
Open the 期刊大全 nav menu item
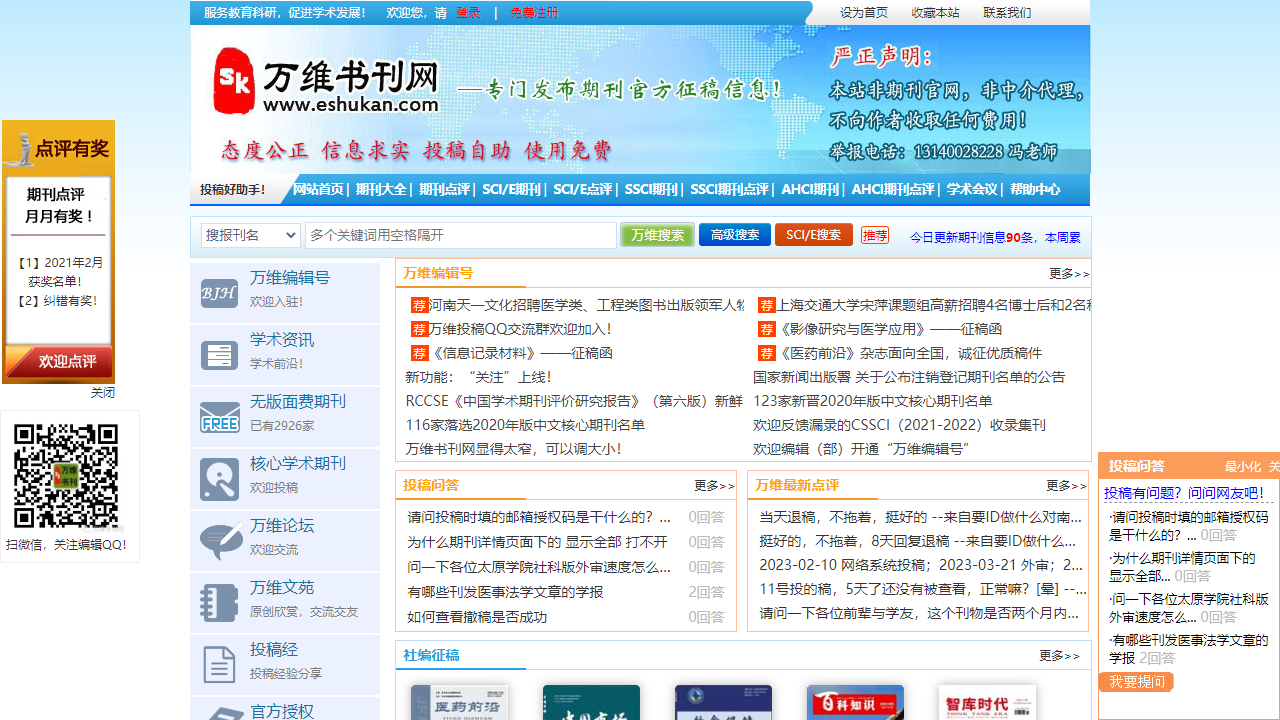[381, 189]
